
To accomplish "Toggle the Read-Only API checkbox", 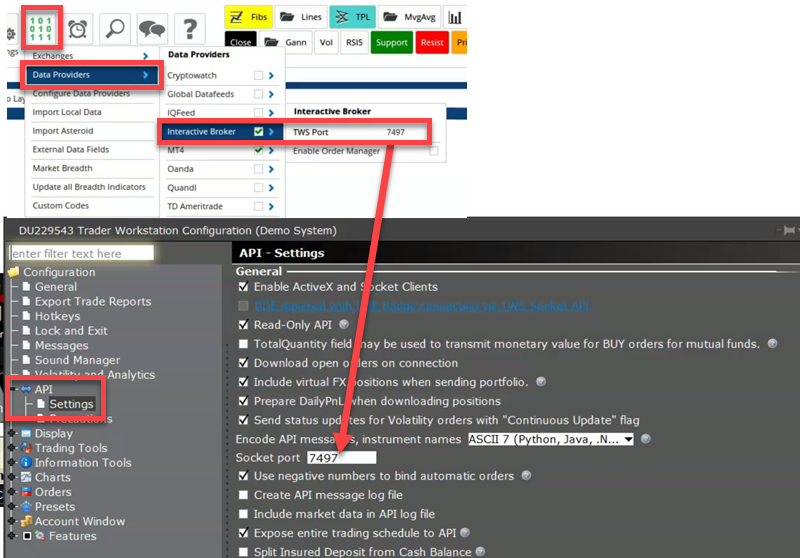I will (243, 325).
